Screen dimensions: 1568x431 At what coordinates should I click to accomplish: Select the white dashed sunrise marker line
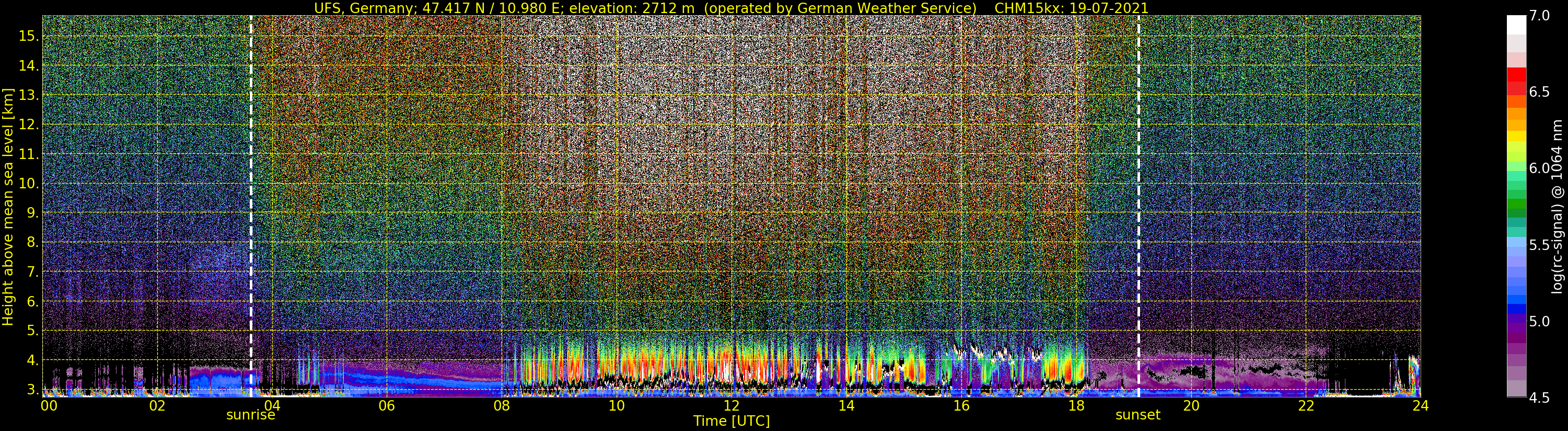(x=251, y=183)
